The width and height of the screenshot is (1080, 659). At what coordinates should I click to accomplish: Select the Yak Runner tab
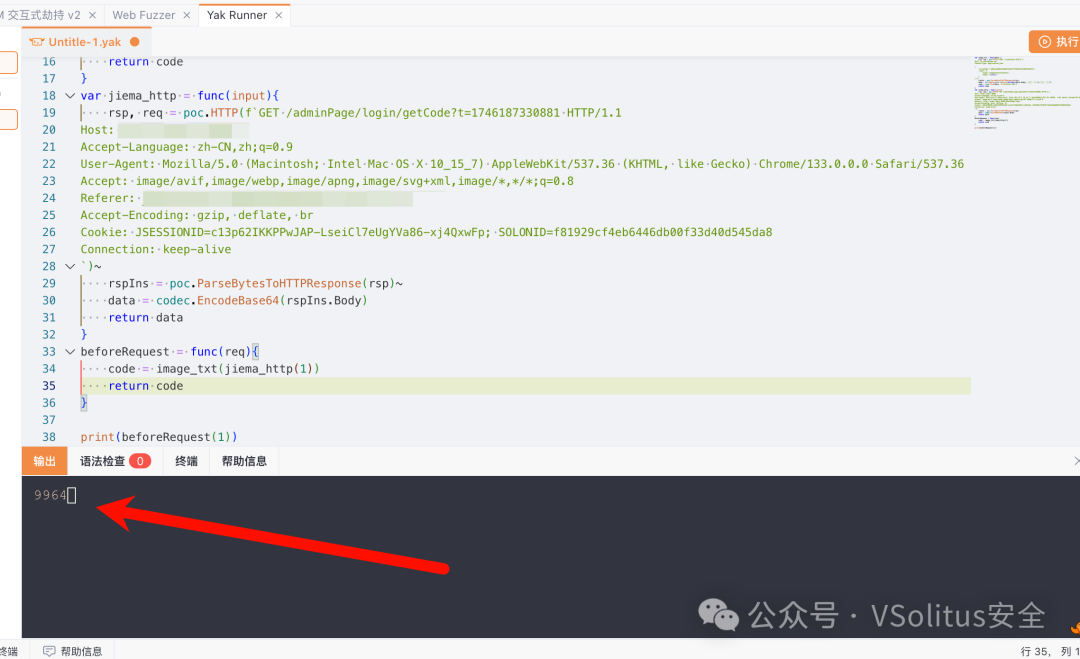[236, 15]
